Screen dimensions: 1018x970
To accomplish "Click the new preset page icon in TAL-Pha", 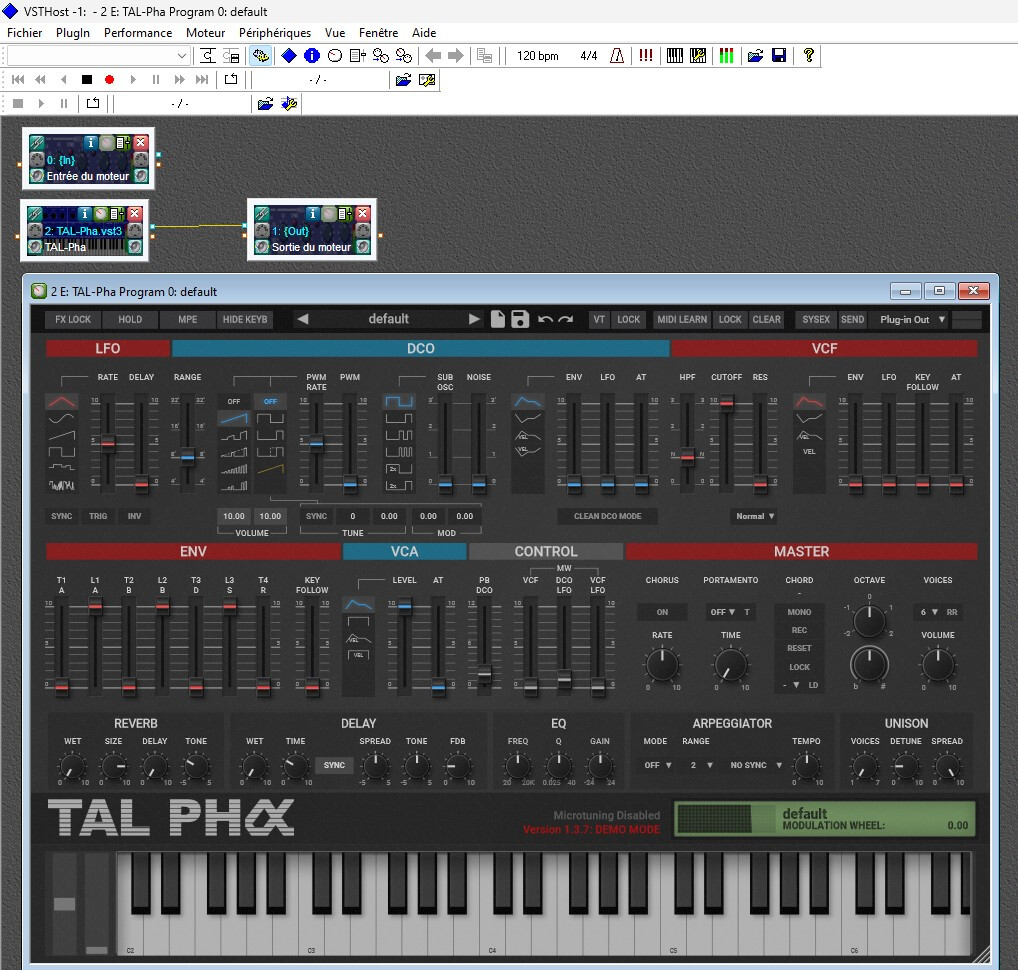I will point(497,319).
